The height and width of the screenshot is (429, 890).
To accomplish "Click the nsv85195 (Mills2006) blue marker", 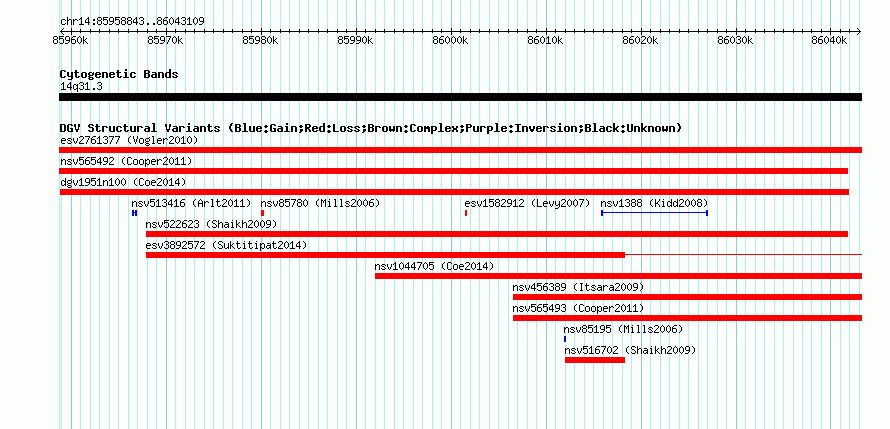I will tap(565, 339).
